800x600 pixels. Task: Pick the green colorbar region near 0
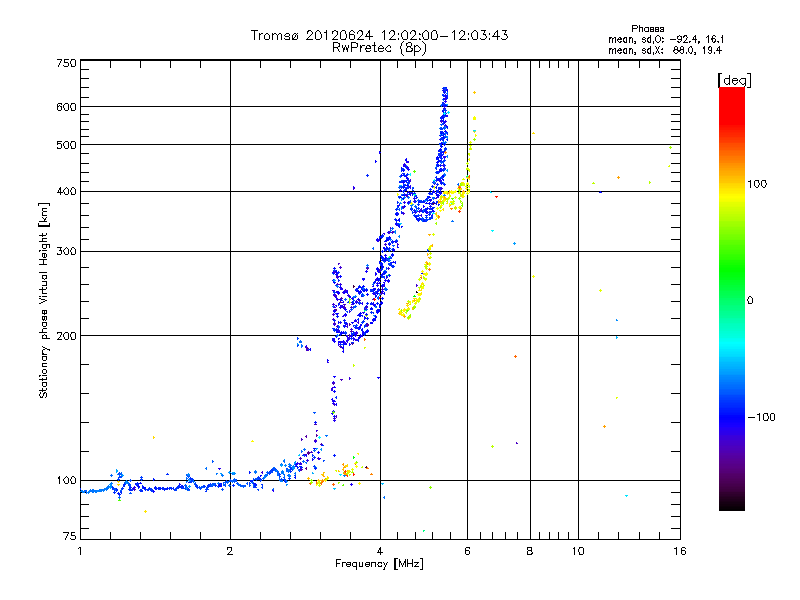pos(731,299)
